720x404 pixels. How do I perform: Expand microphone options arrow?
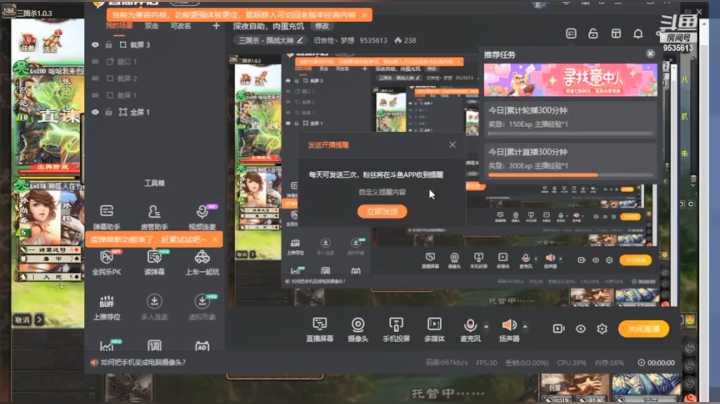[486, 326]
